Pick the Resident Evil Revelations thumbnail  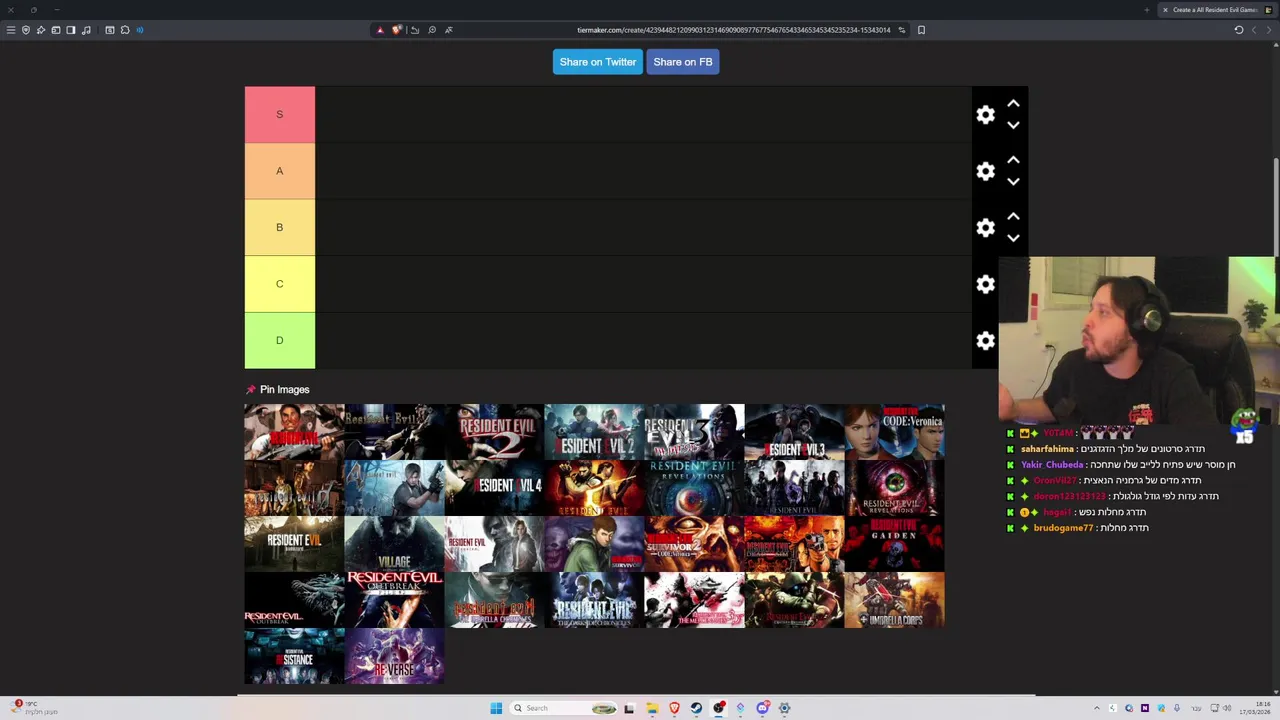pyautogui.click(x=694, y=488)
